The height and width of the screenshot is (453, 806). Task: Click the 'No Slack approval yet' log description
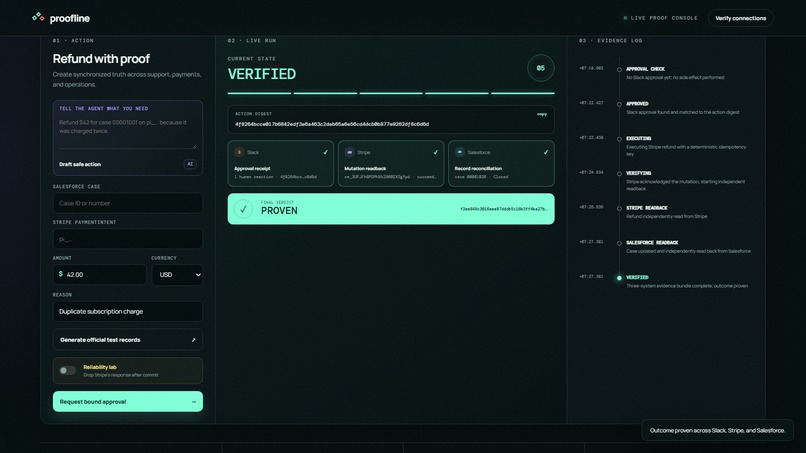click(675, 78)
